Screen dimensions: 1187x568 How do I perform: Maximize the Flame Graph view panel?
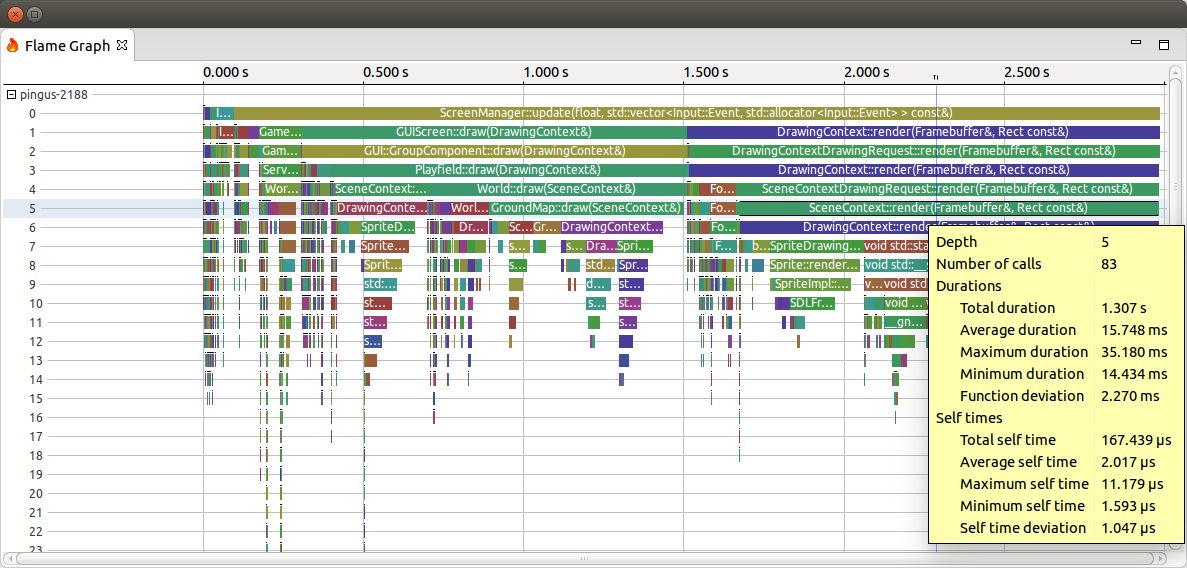(x=1163, y=44)
